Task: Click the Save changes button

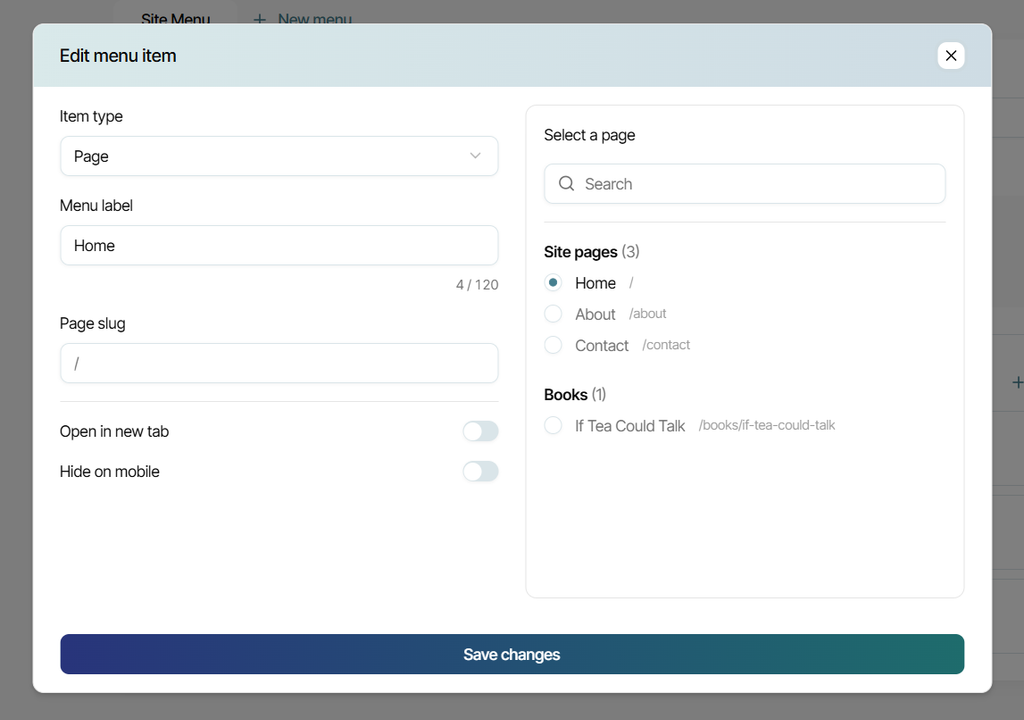Action: point(512,654)
